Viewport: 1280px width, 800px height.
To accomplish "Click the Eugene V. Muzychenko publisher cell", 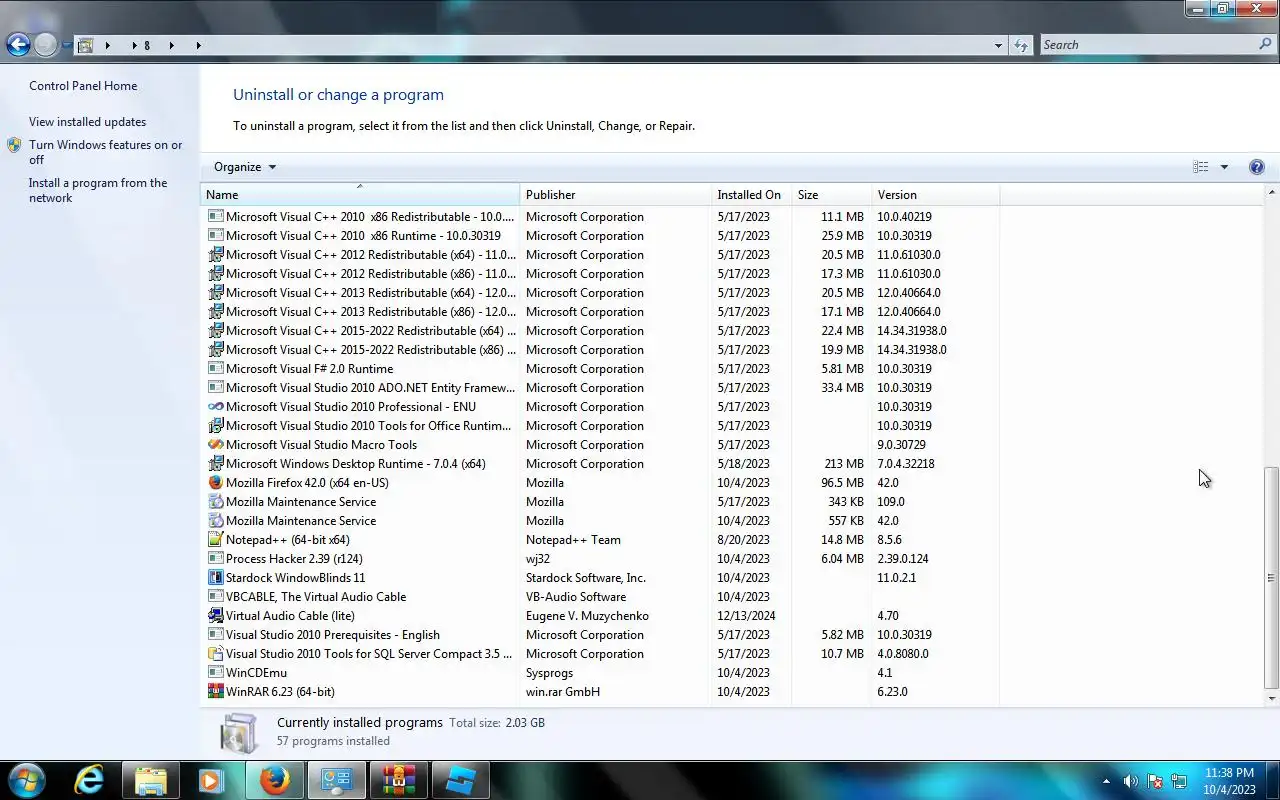I will click(587, 616).
